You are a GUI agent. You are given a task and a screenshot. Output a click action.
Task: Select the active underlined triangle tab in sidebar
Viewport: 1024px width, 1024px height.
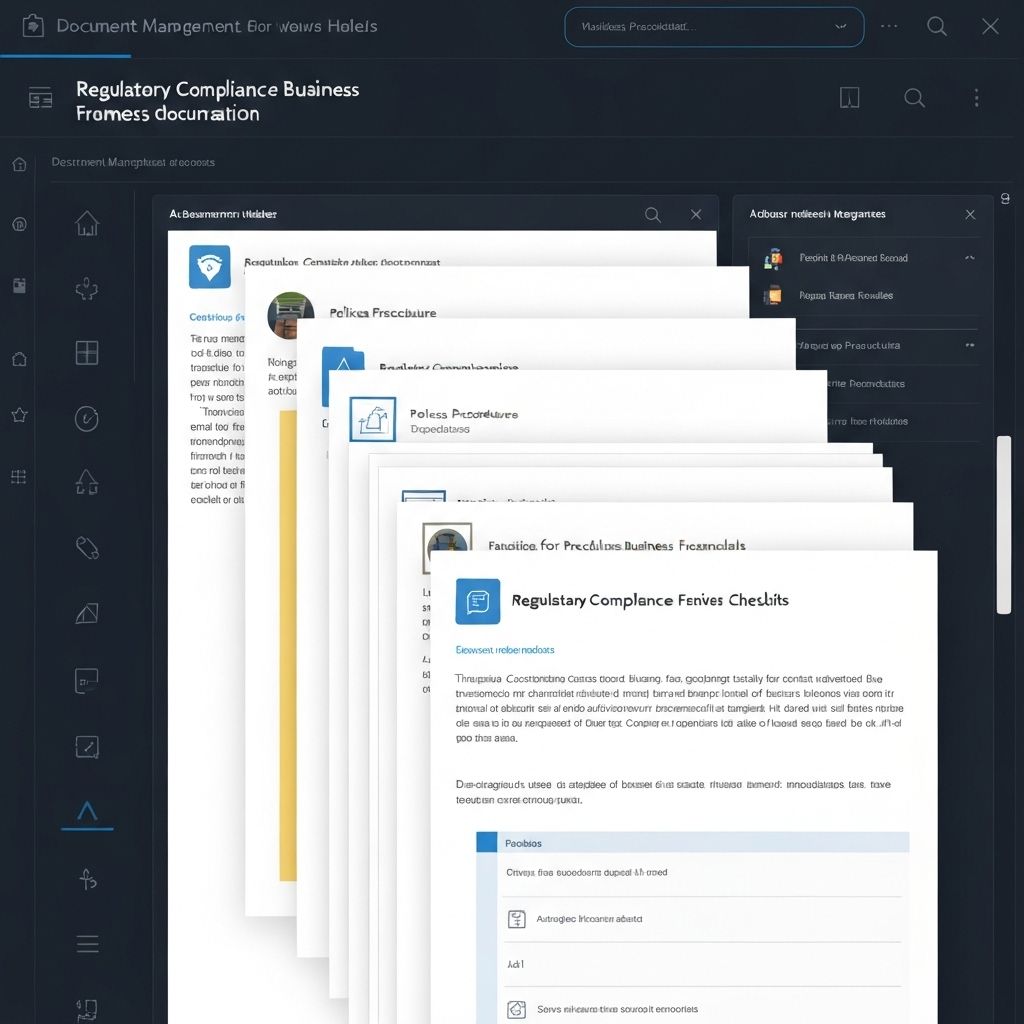[x=87, y=812]
